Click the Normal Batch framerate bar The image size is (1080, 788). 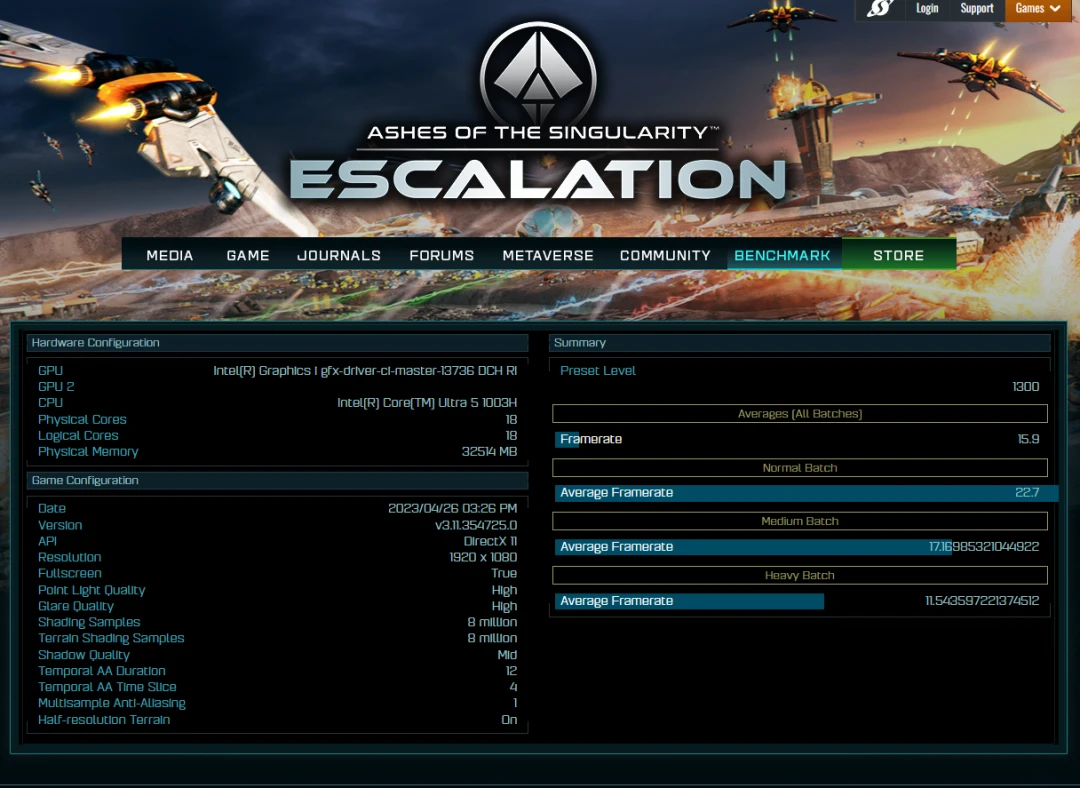(807, 492)
